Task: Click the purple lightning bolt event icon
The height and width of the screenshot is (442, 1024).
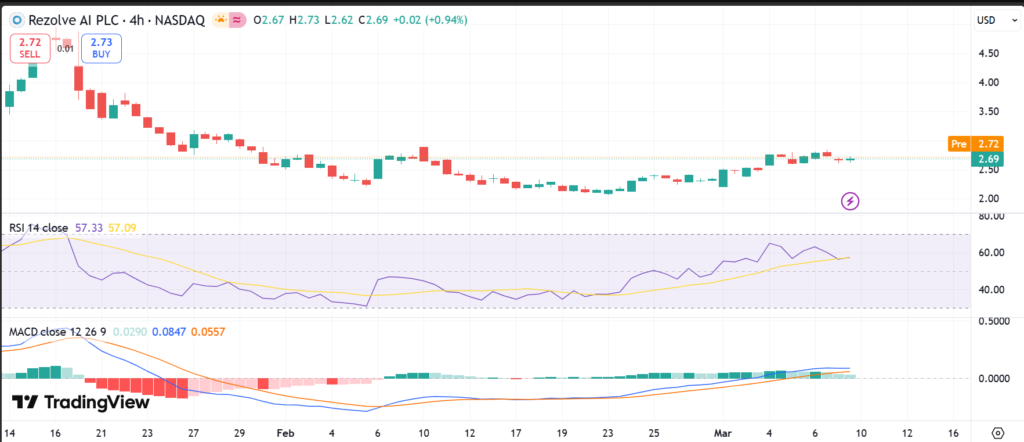Action: (x=850, y=201)
